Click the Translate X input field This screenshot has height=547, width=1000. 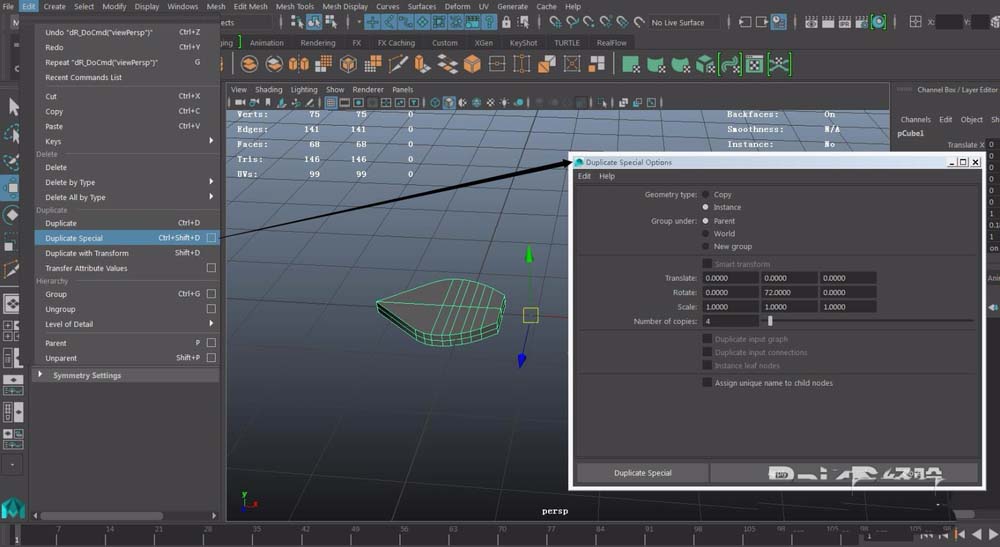[730, 278]
